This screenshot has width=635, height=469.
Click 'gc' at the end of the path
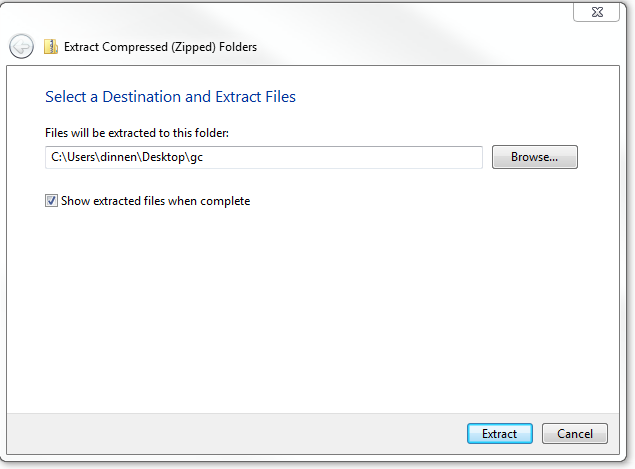coord(196,157)
